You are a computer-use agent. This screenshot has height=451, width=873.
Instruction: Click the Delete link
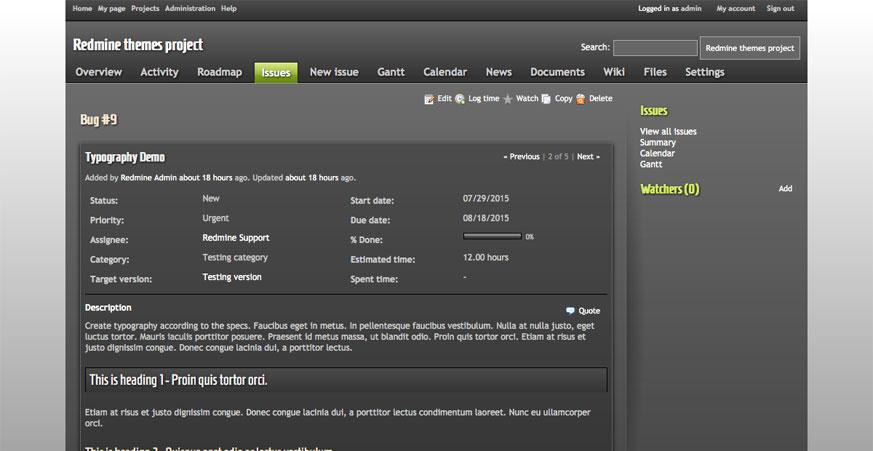coord(601,99)
